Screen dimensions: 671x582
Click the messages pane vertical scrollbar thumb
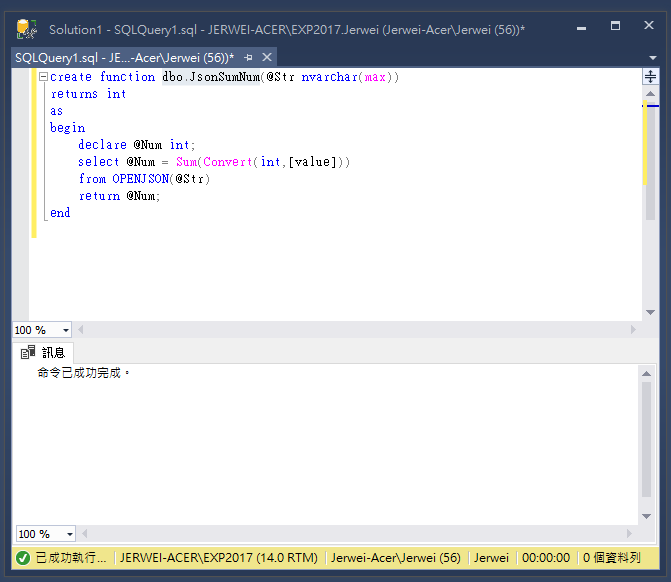(647, 439)
